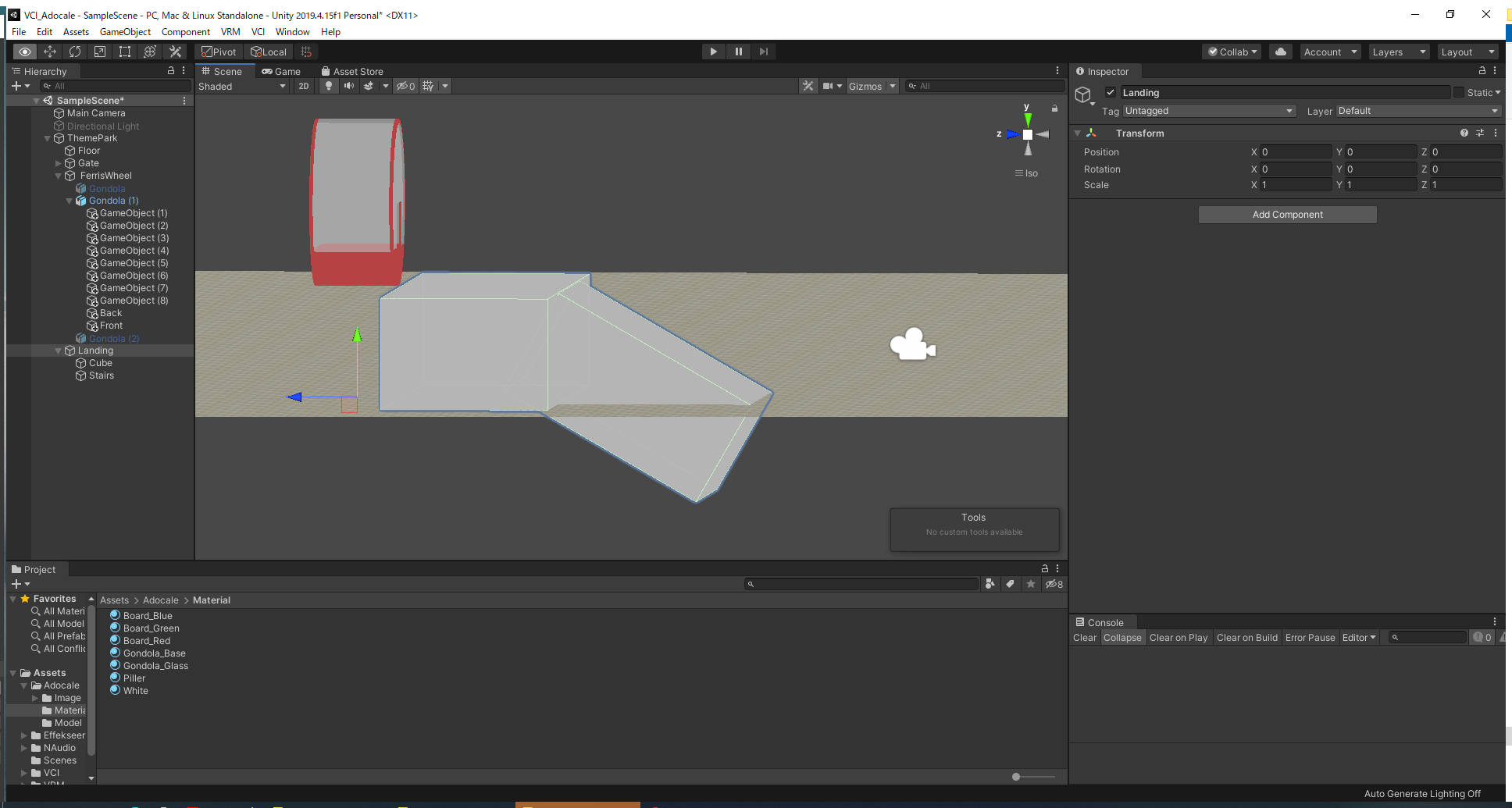Open custom editor tools button

click(x=175, y=52)
